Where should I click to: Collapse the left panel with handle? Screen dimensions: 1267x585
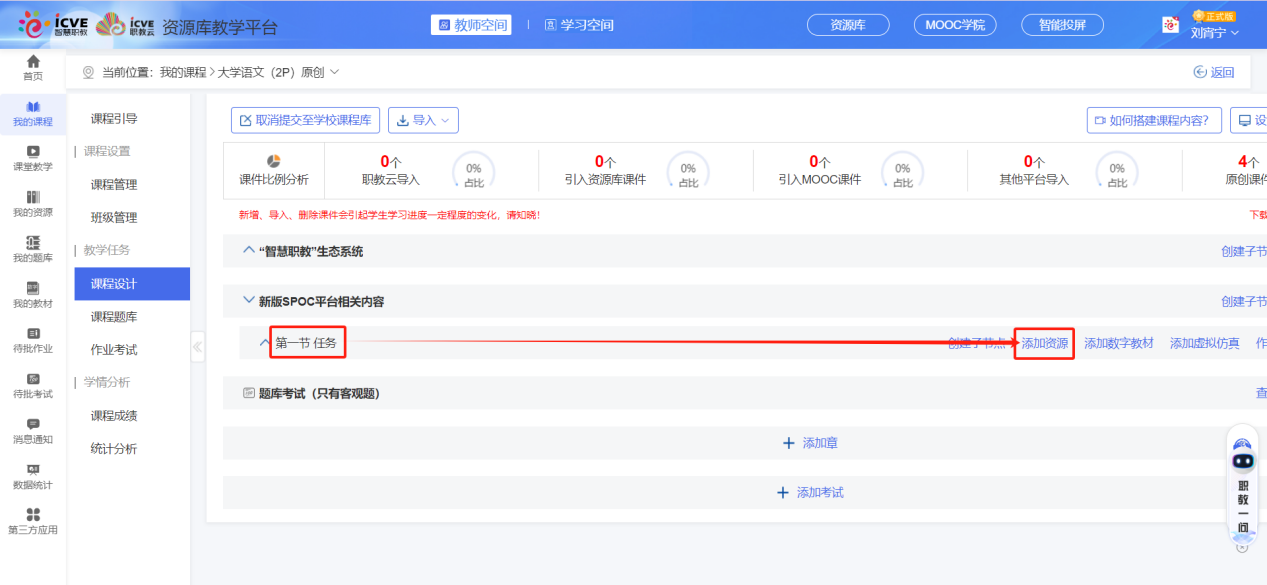point(197,347)
